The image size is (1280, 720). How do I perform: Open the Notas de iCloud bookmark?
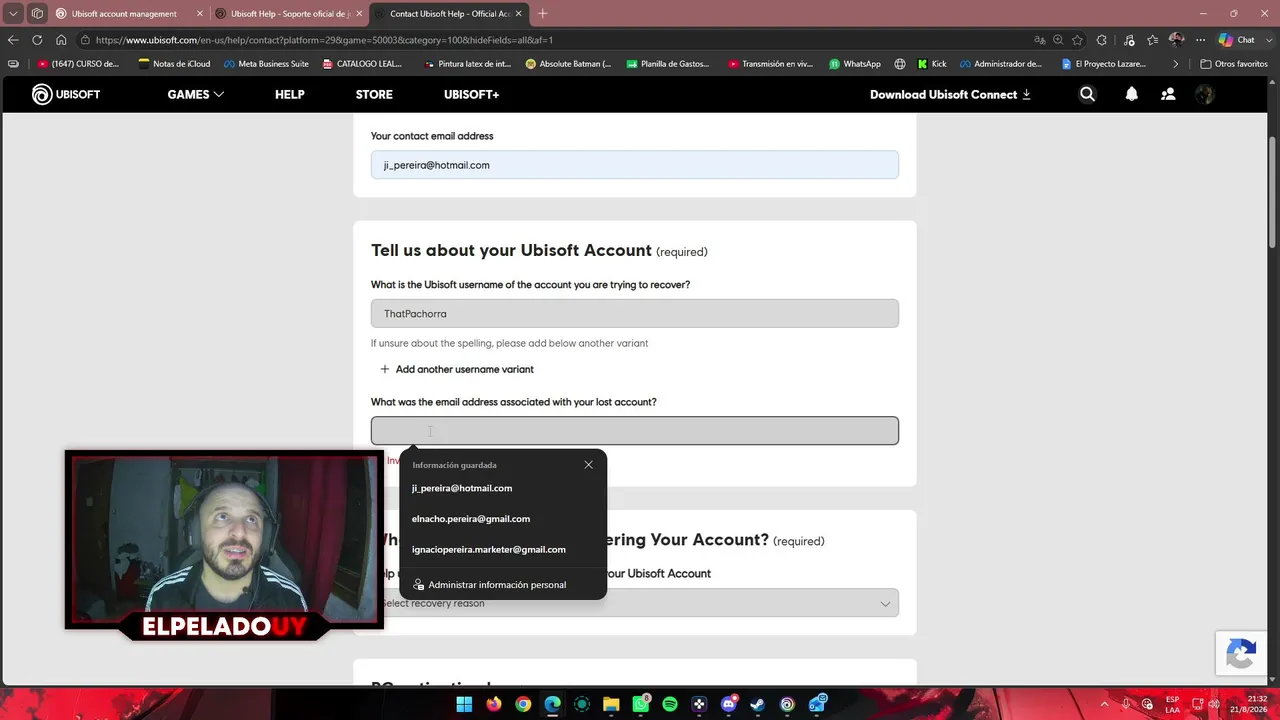tap(174, 64)
